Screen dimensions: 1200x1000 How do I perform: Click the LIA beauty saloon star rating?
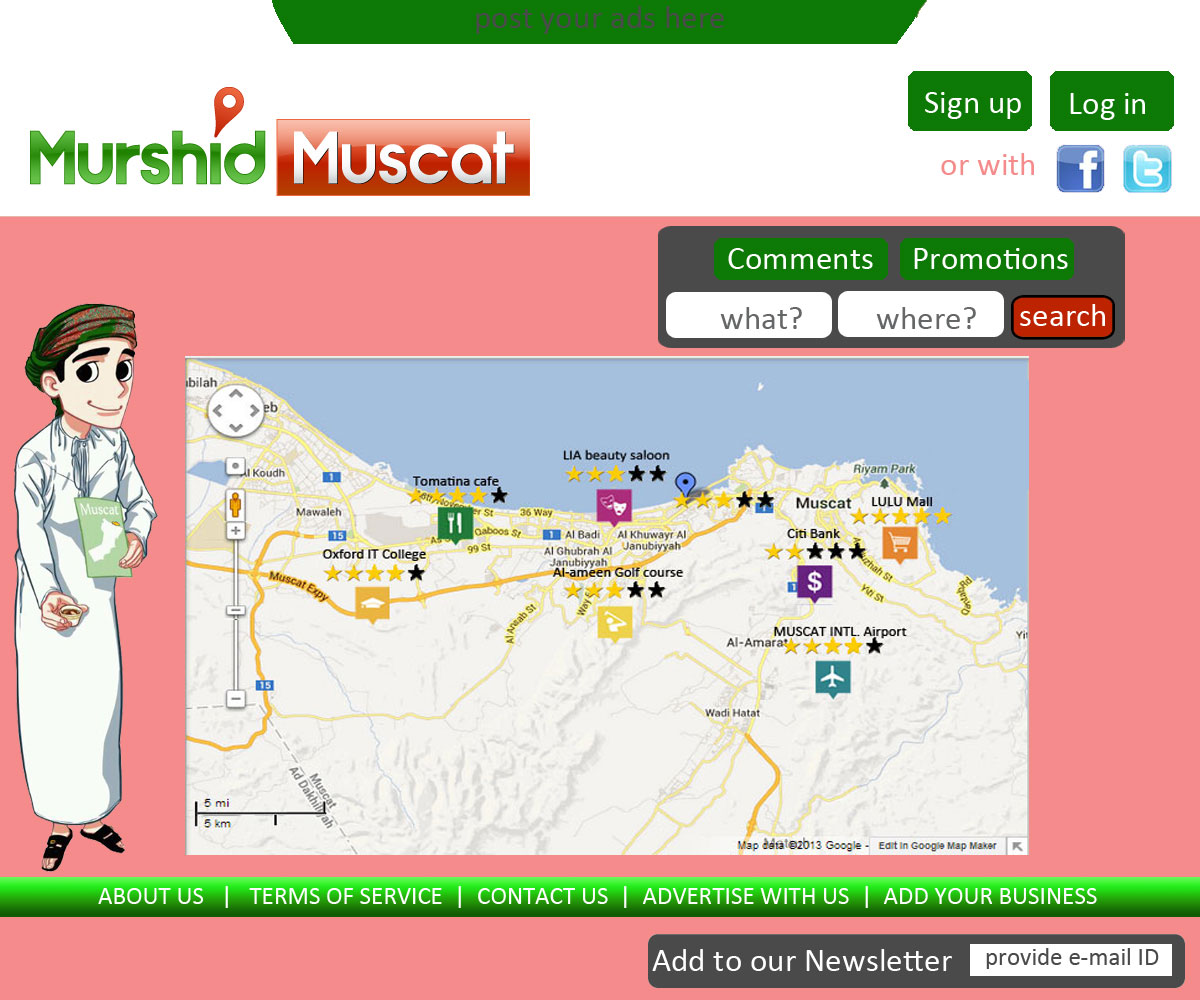(615, 473)
